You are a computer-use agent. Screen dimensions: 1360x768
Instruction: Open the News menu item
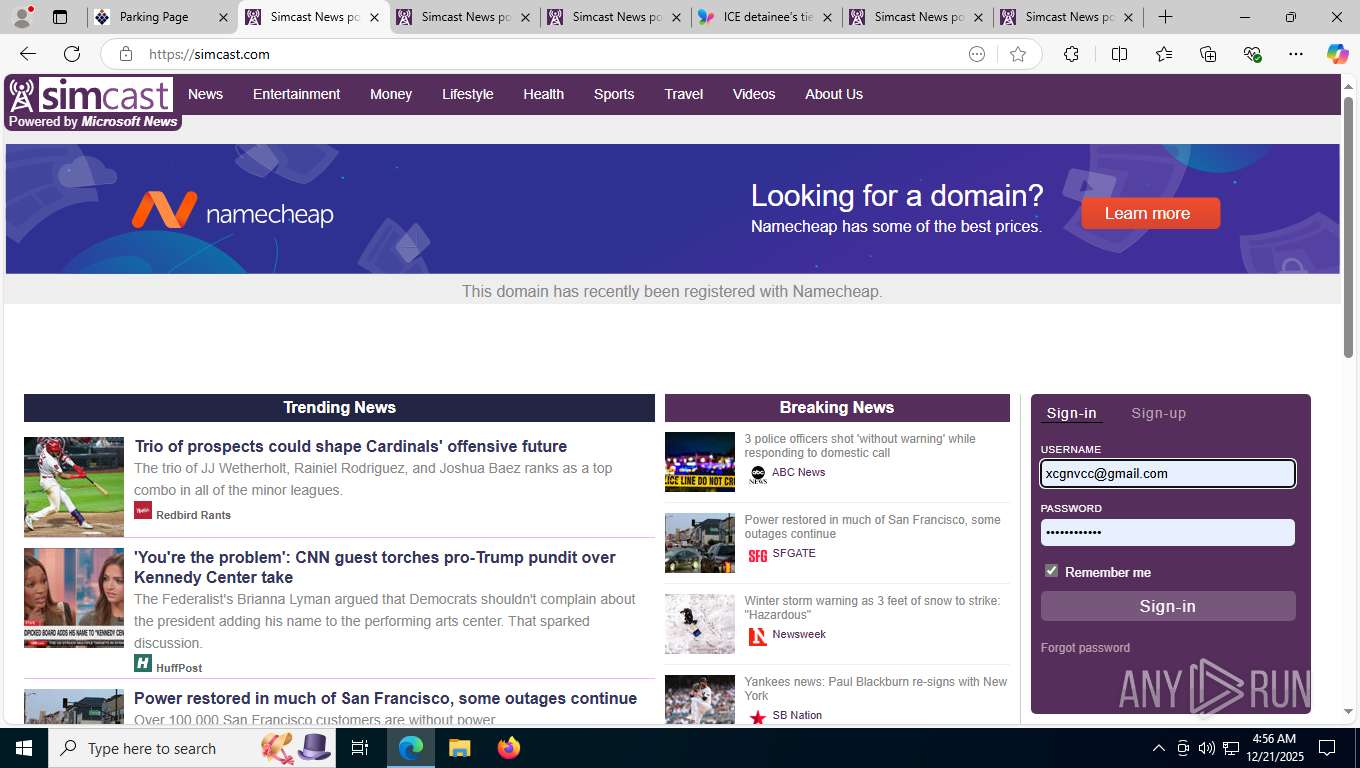point(205,94)
